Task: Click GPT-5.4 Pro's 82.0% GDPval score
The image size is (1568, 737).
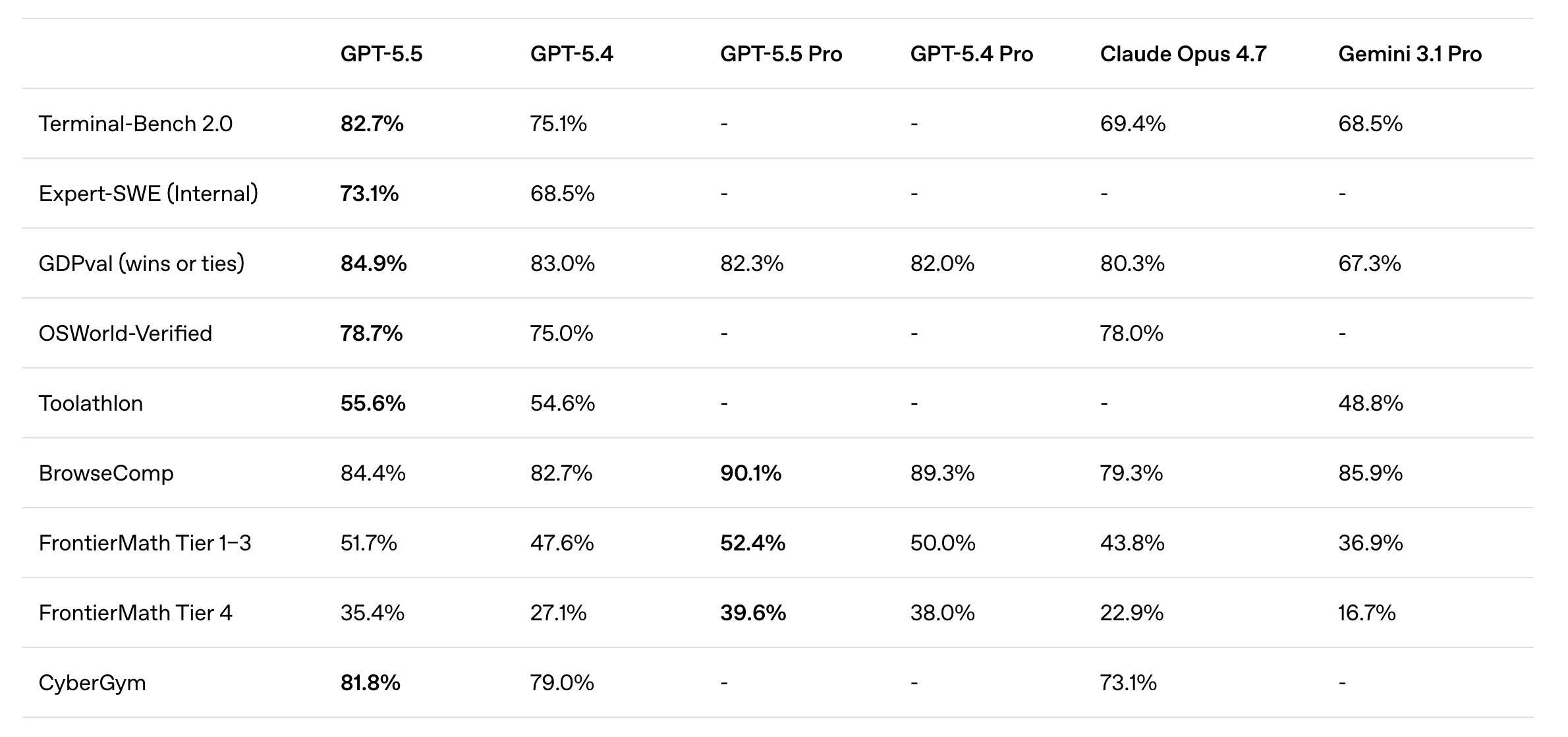Action: click(942, 264)
